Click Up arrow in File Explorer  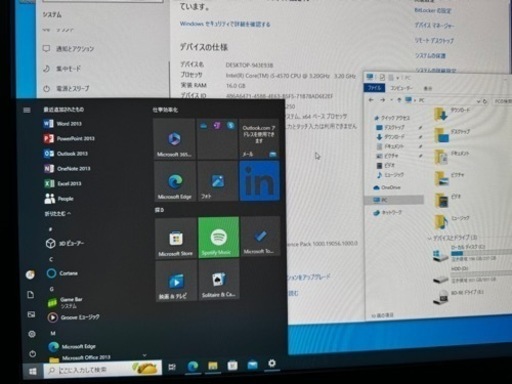(x=399, y=100)
